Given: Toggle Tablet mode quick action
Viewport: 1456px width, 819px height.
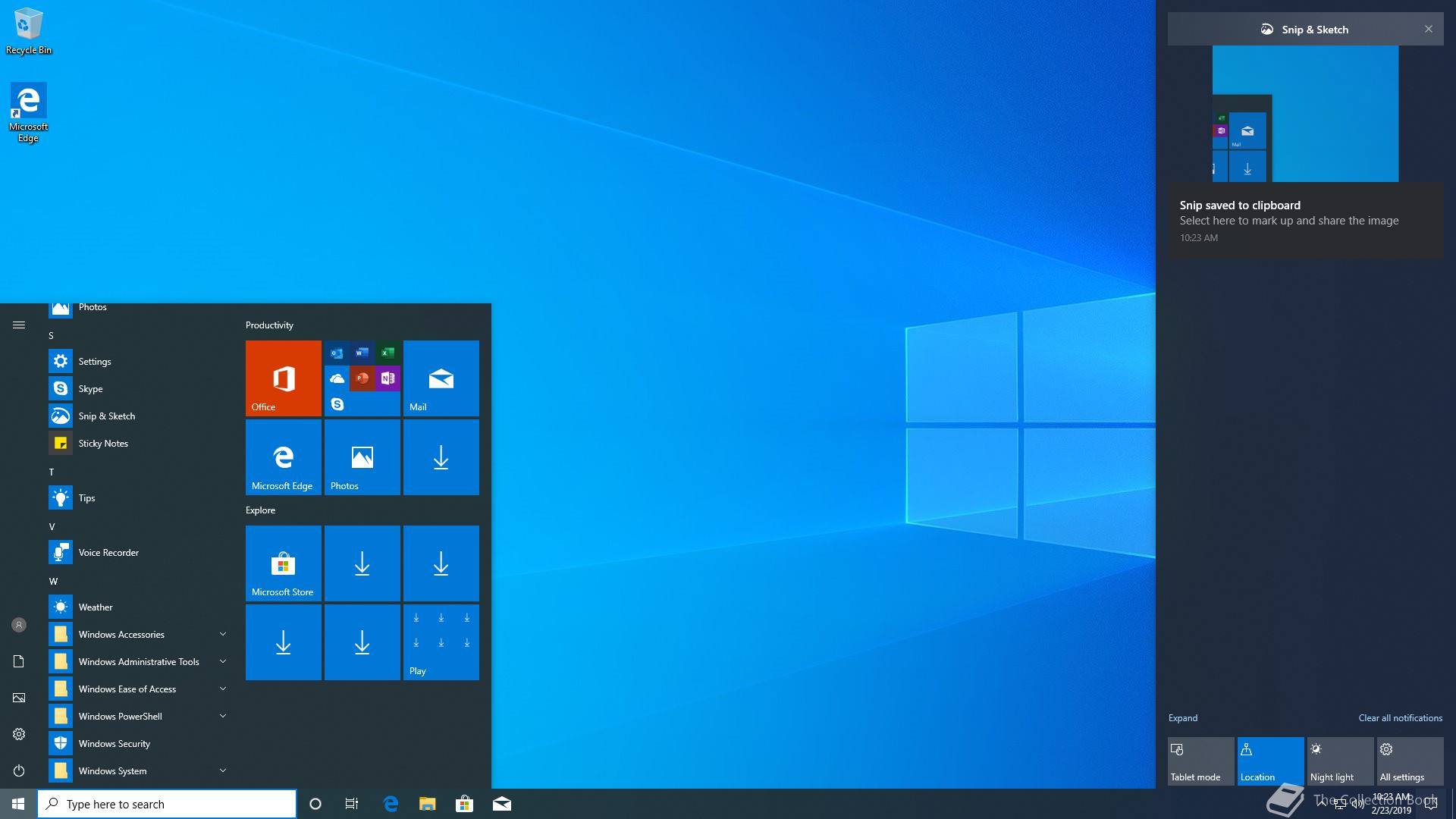Looking at the screenshot, I should [1201, 761].
